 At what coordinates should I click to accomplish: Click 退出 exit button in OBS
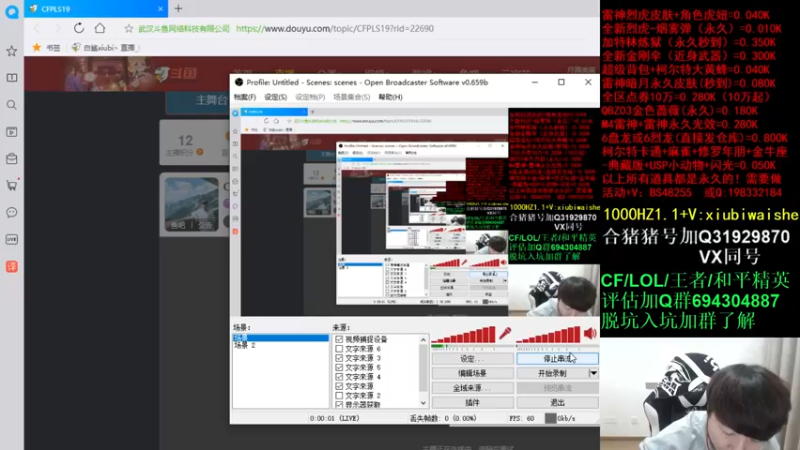557,403
